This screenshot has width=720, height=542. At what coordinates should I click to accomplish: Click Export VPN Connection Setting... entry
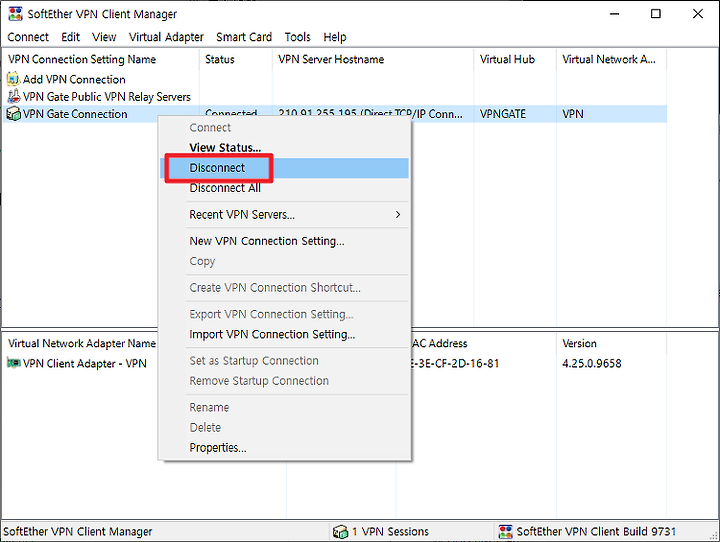pyautogui.click(x=284, y=314)
